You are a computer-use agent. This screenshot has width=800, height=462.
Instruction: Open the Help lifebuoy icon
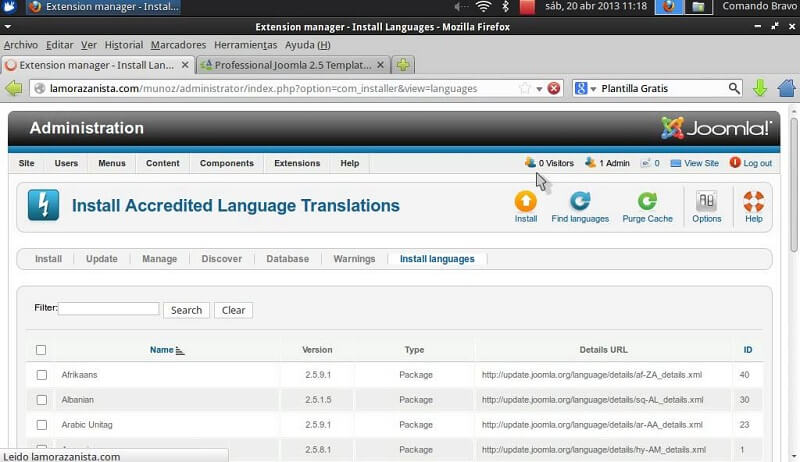point(754,201)
